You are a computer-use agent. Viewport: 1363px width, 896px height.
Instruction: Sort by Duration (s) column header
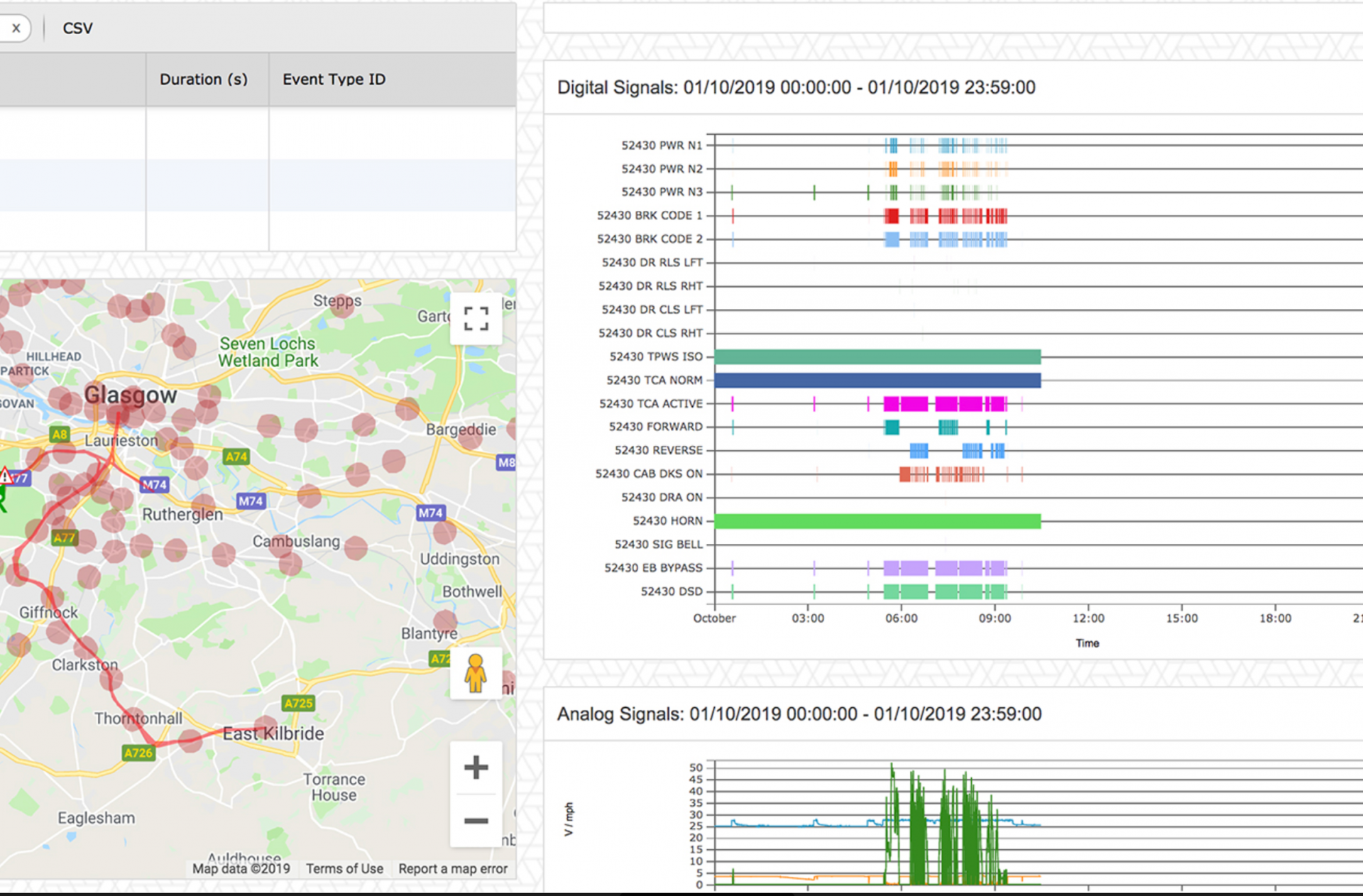tap(204, 80)
